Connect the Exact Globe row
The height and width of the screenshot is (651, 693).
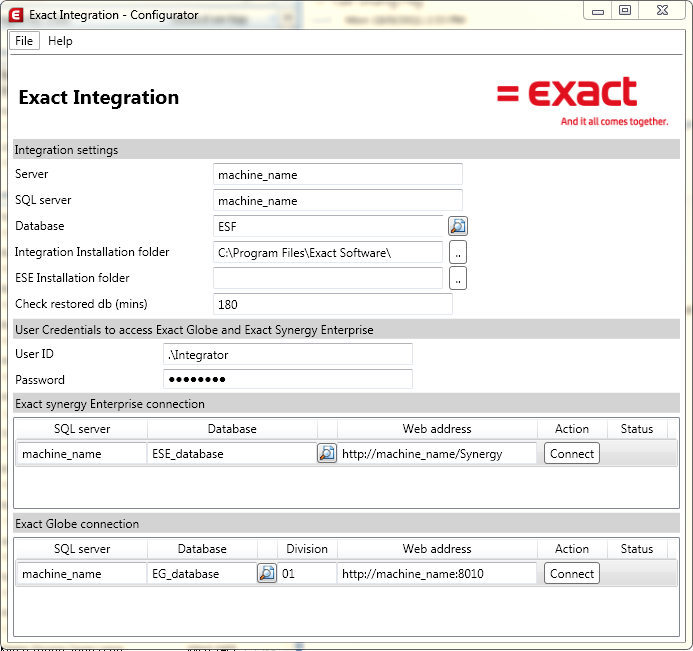tap(571, 573)
